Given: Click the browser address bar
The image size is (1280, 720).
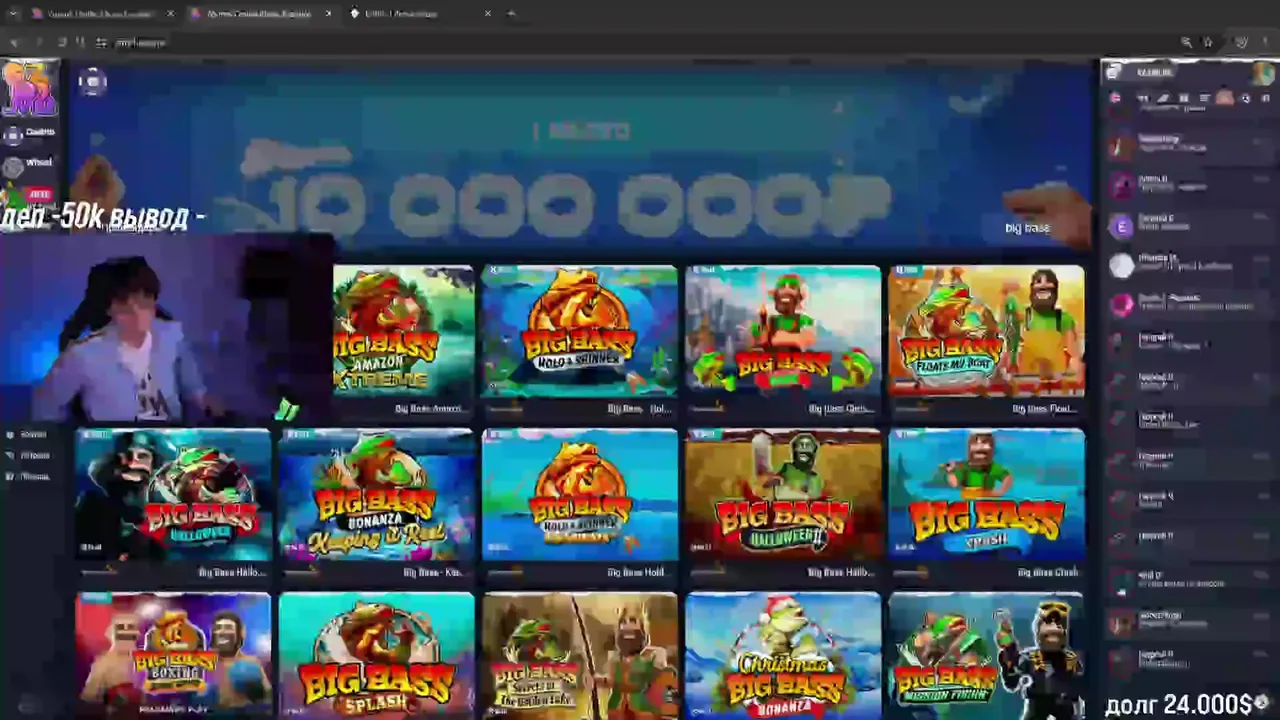Looking at the screenshot, I should point(640,43).
